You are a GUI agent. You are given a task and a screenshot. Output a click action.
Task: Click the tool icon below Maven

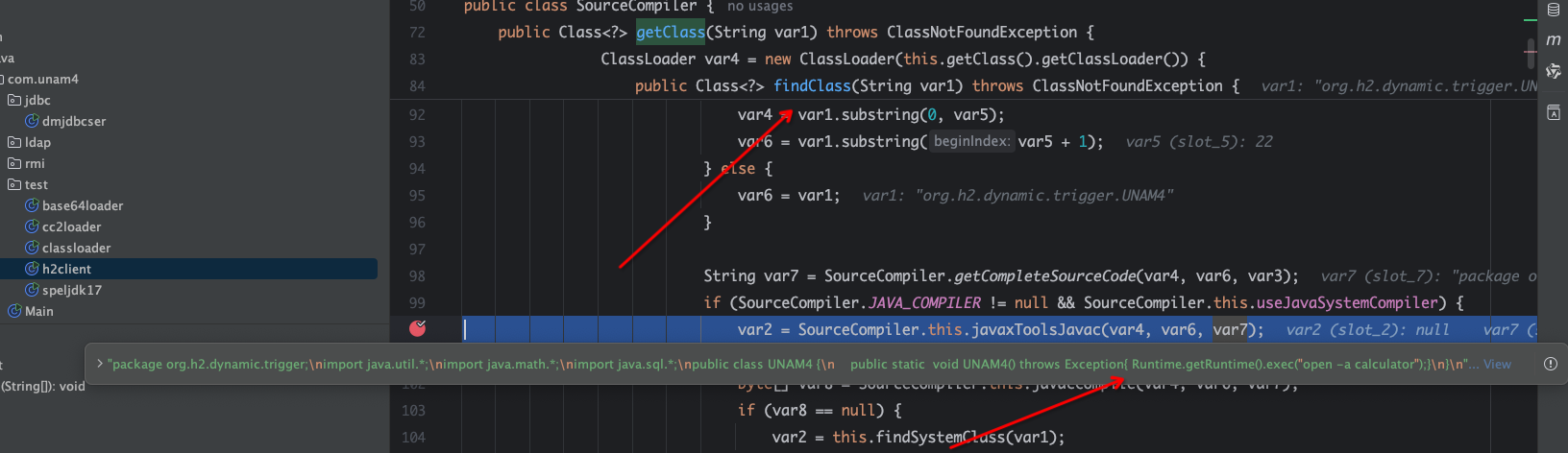pos(1554,71)
